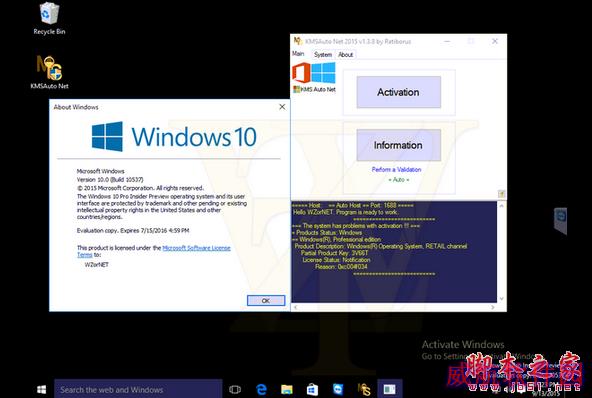Image resolution: width=592 pixels, height=398 pixels.
Task: Click OK in About Windows dialog
Action: coord(266,301)
